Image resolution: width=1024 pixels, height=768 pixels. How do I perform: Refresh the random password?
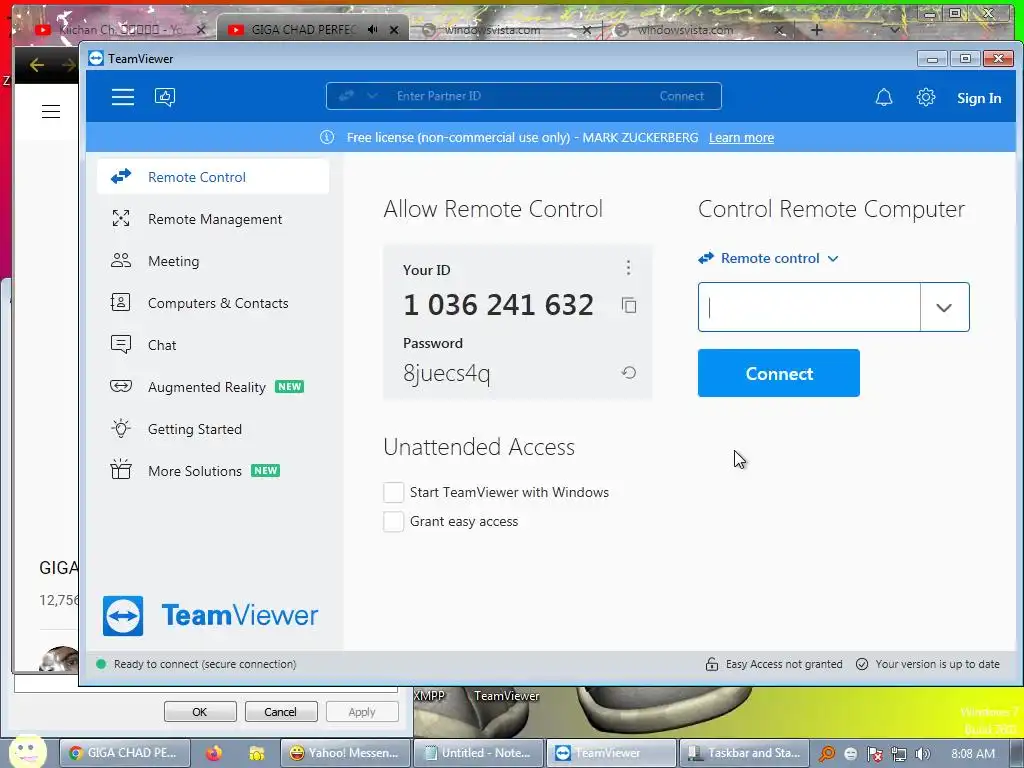628,372
